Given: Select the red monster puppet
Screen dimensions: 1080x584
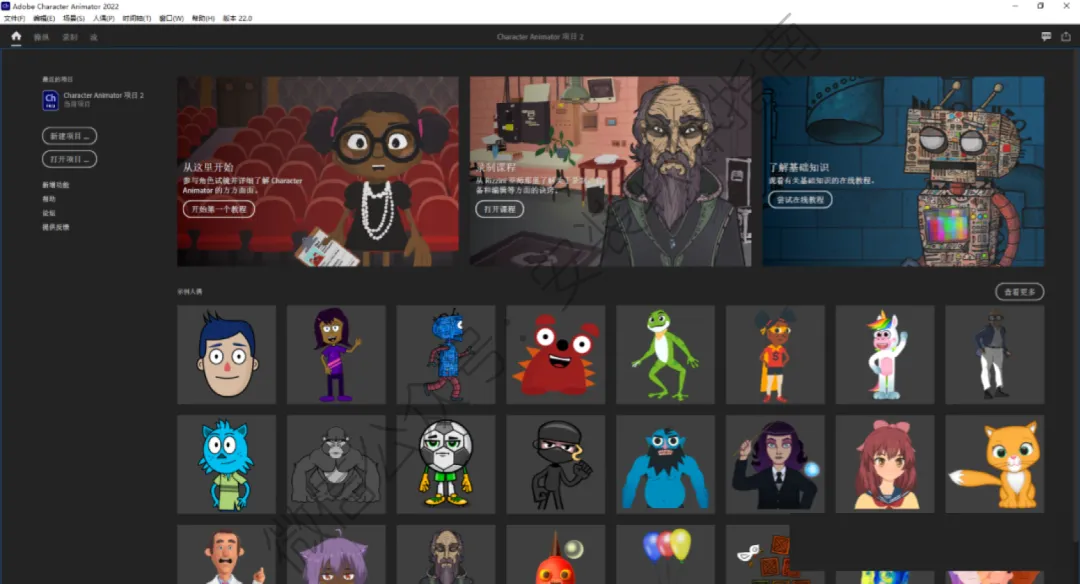Looking at the screenshot, I should 556,355.
